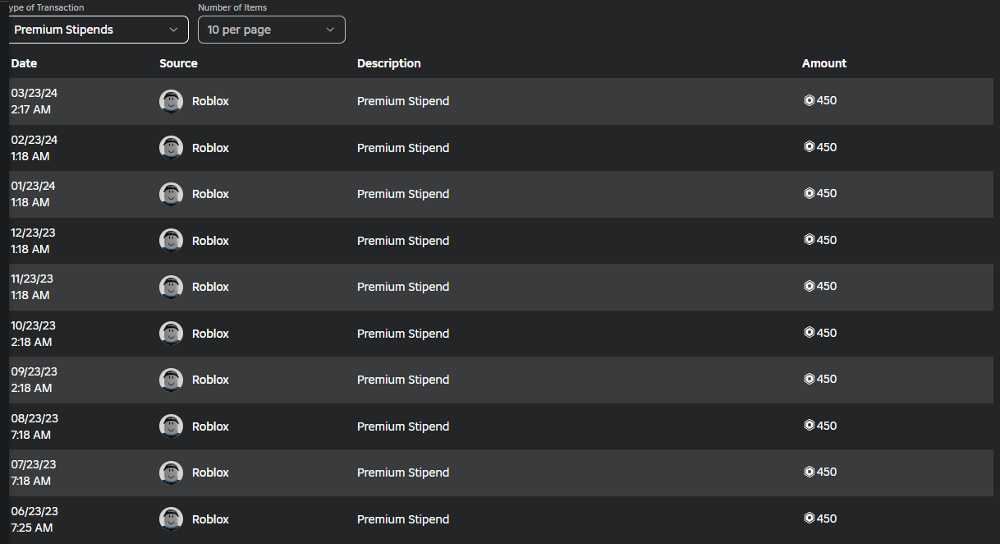
Task: Click the 06/23/23 7:25 AM date cell
Action: (x=33, y=519)
